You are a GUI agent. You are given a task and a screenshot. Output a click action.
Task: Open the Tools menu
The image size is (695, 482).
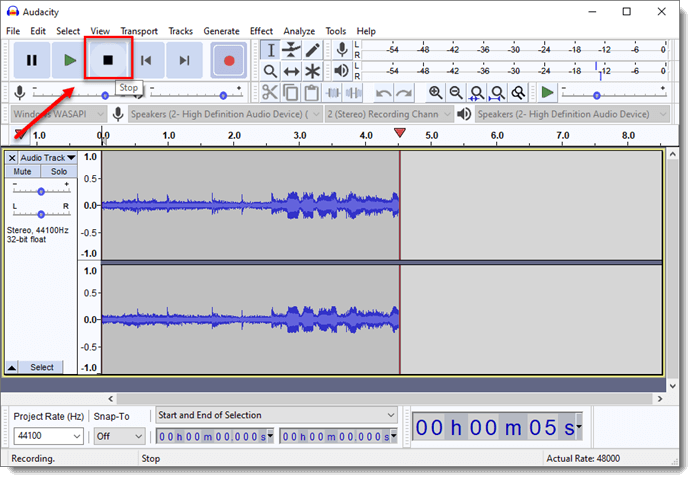click(x=336, y=31)
